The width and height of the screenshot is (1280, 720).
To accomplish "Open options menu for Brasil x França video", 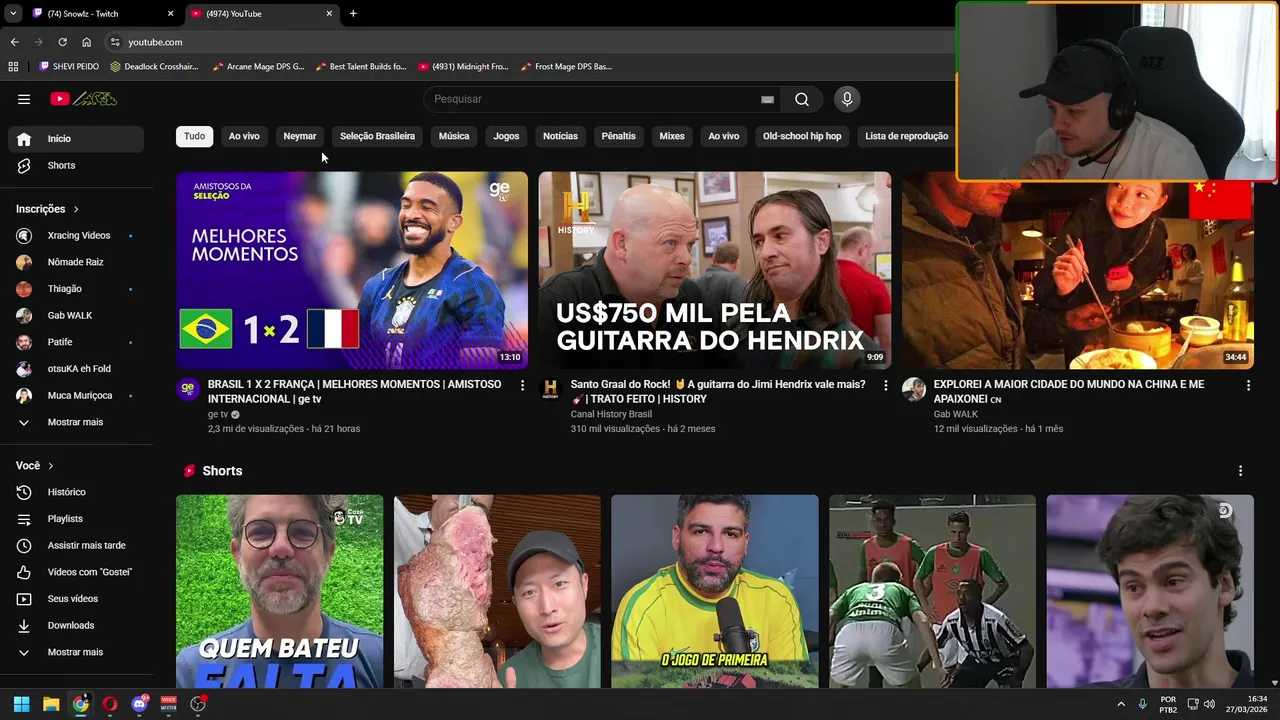I will pos(522,385).
